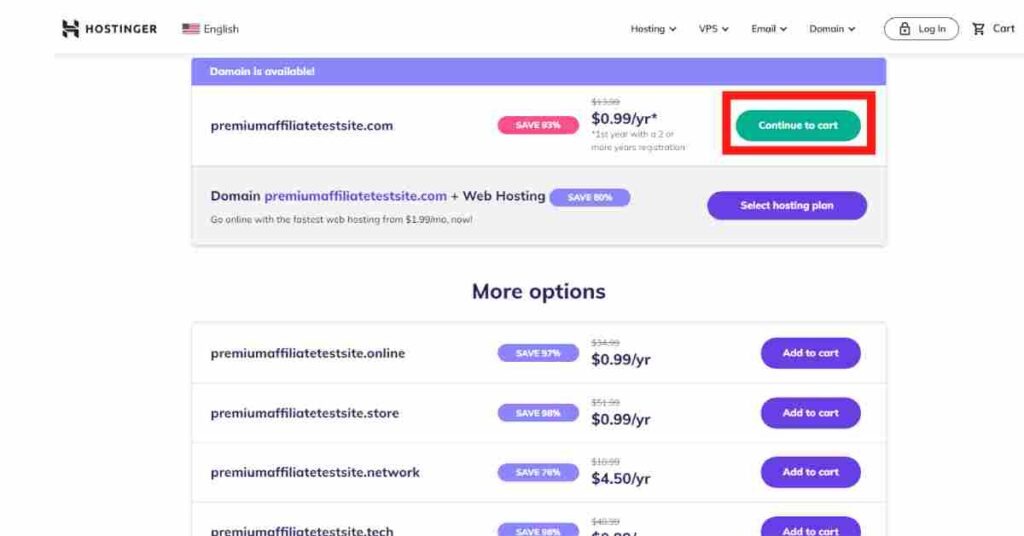1024x536 pixels.
Task: Click the Domain is available banner
Action: (x=539, y=72)
